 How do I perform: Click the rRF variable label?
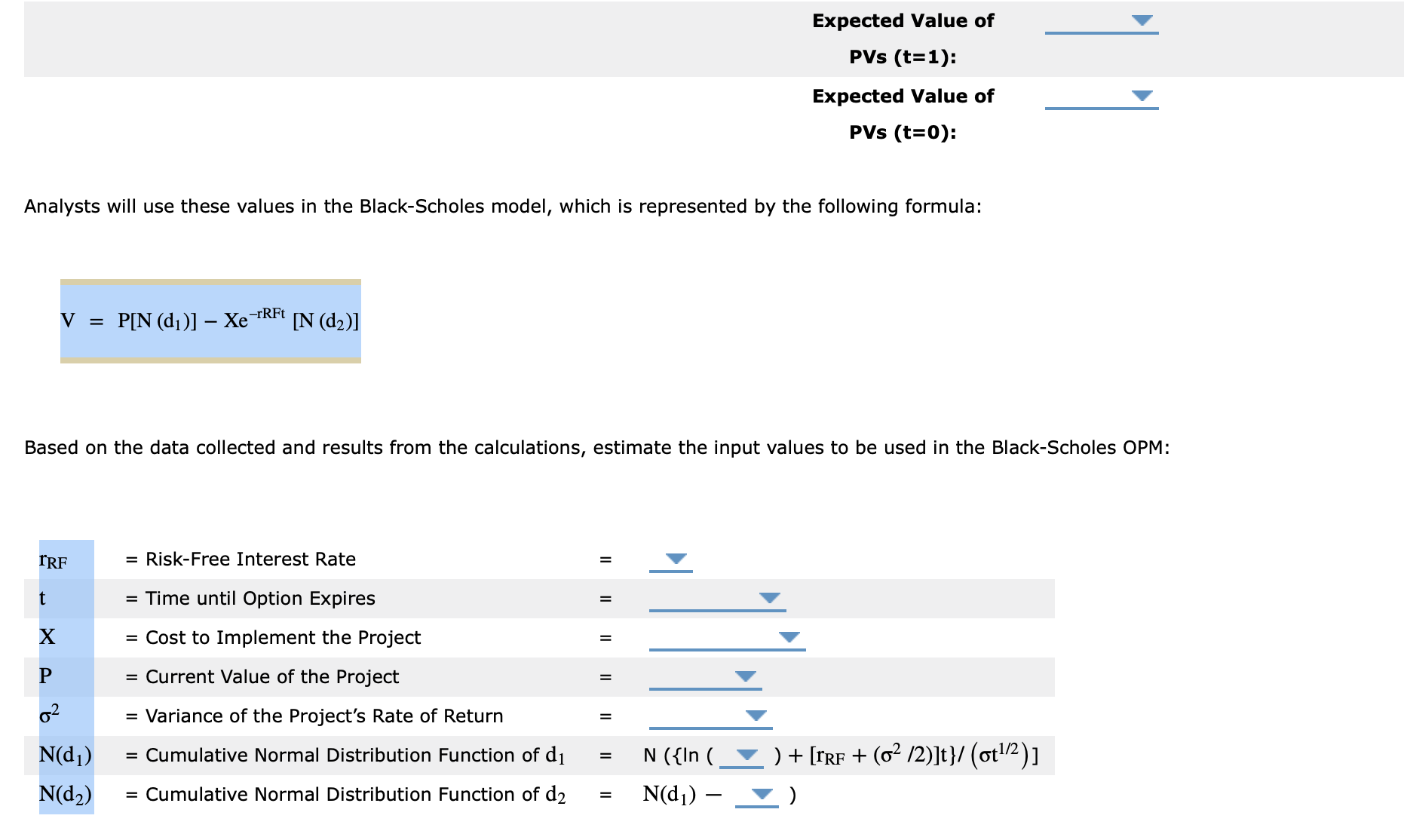[x=51, y=559]
